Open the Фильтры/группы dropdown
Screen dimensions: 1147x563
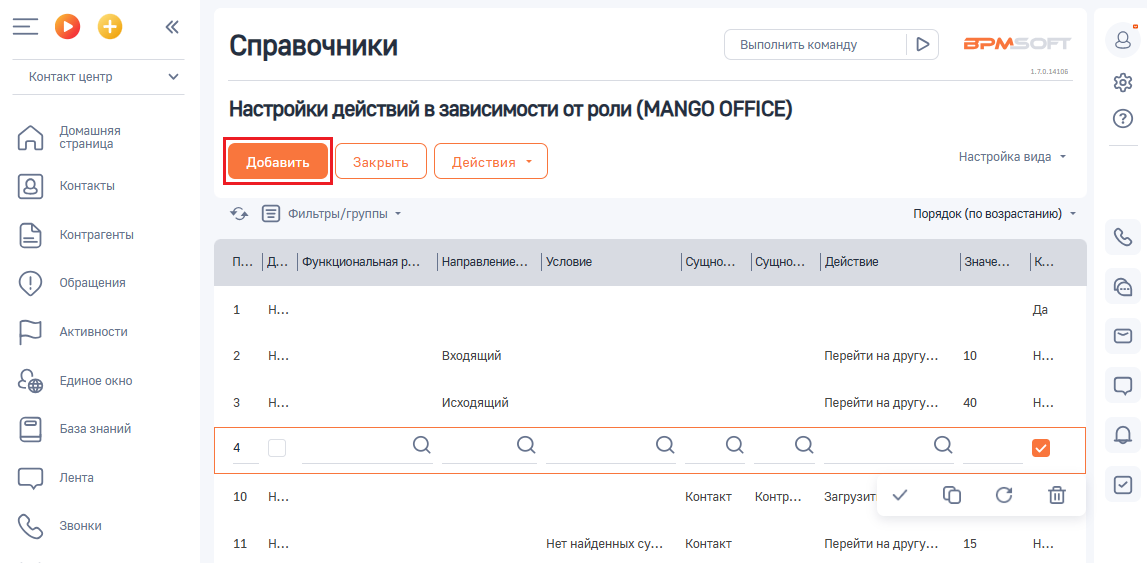(332, 214)
